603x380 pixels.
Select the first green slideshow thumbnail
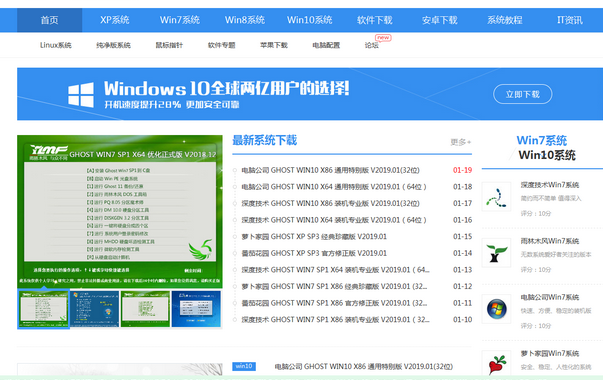(43, 309)
